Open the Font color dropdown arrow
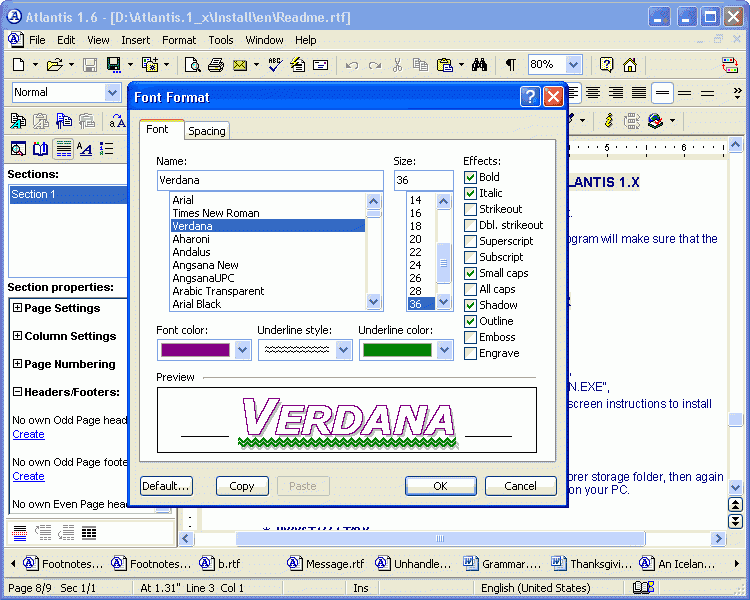 click(243, 350)
